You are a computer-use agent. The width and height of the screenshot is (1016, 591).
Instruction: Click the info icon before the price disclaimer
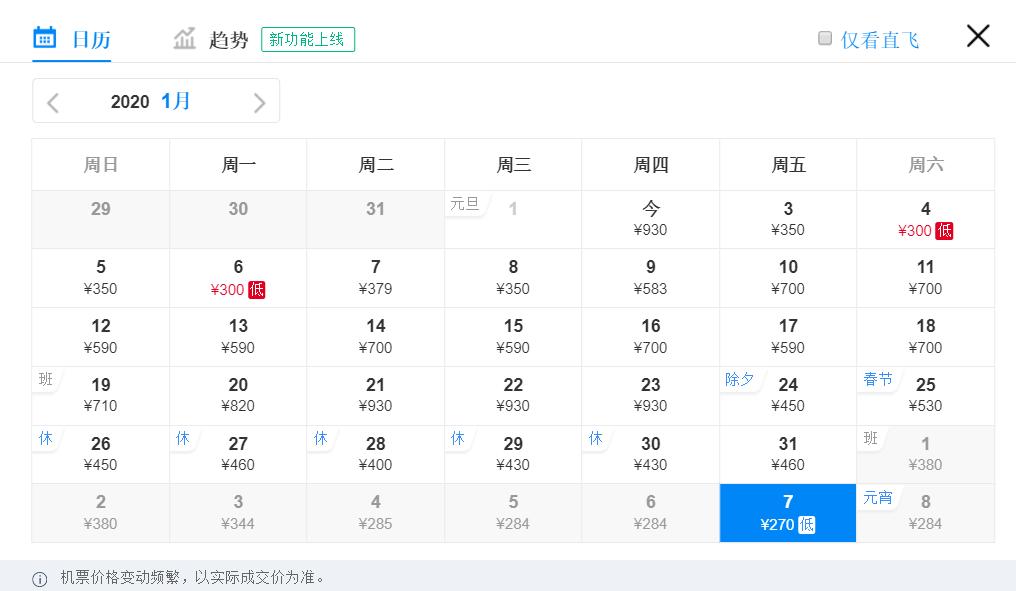38,577
